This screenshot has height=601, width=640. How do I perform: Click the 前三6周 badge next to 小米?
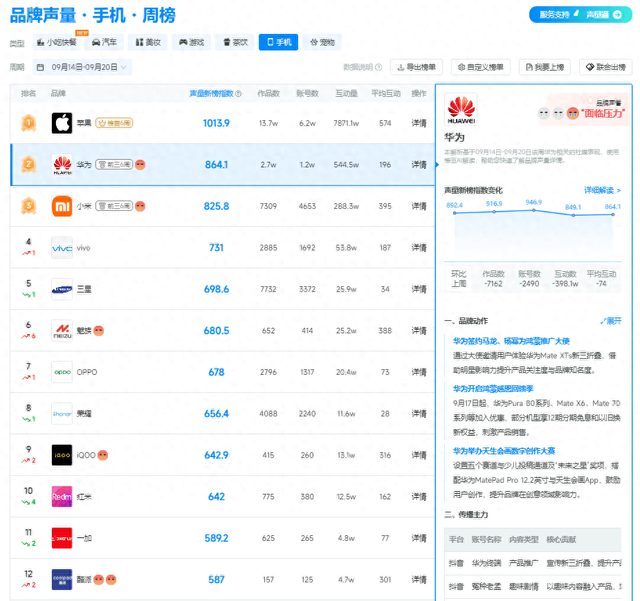pos(114,206)
